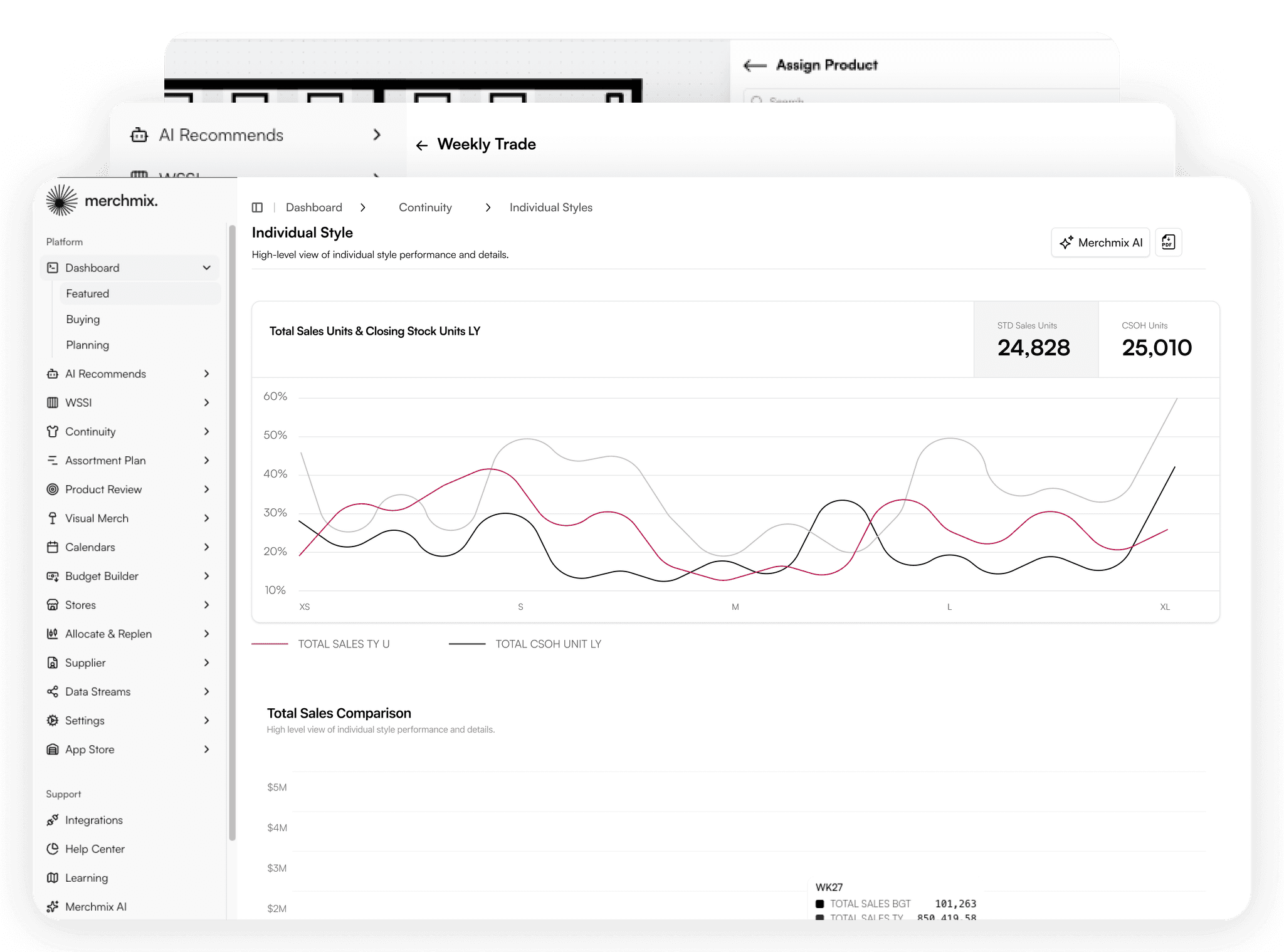Click the PDF export icon
This screenshot has width=1284, height=952.
1168,243
